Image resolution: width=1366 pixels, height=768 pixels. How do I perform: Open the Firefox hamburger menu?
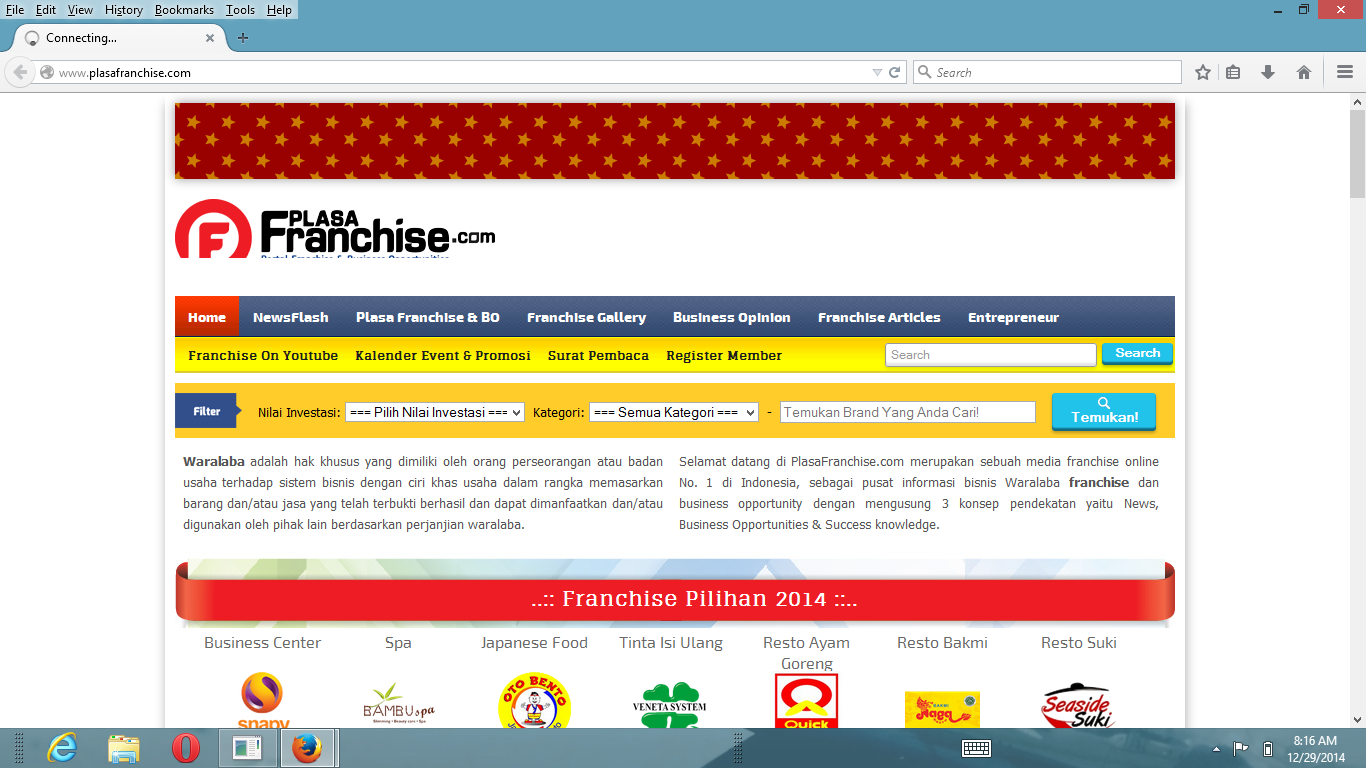coord(1345,72)
